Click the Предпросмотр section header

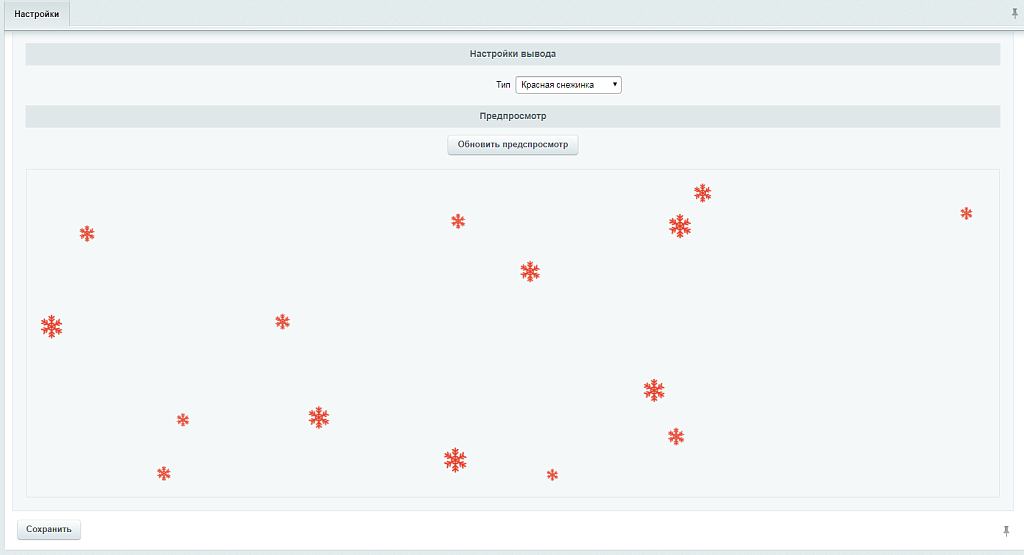[512, 116]
